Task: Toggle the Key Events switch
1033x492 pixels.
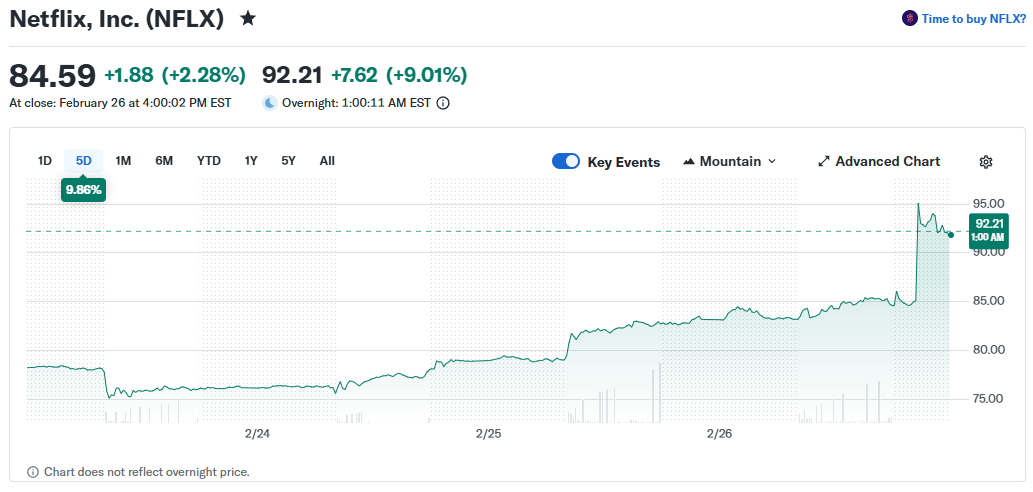Action: pos(566,162)
